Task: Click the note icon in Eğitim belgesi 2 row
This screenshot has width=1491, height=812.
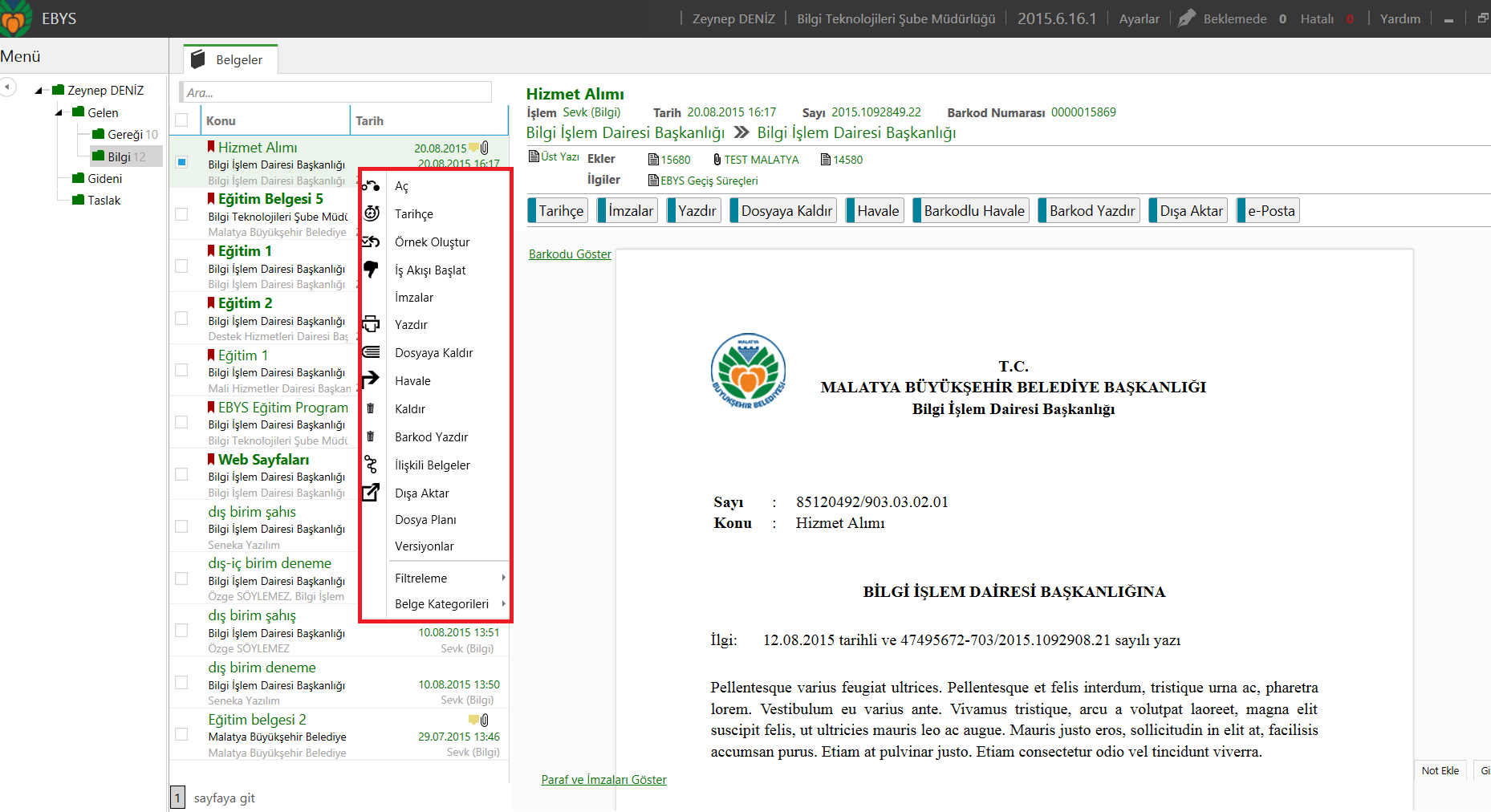Action: (473, 720)
